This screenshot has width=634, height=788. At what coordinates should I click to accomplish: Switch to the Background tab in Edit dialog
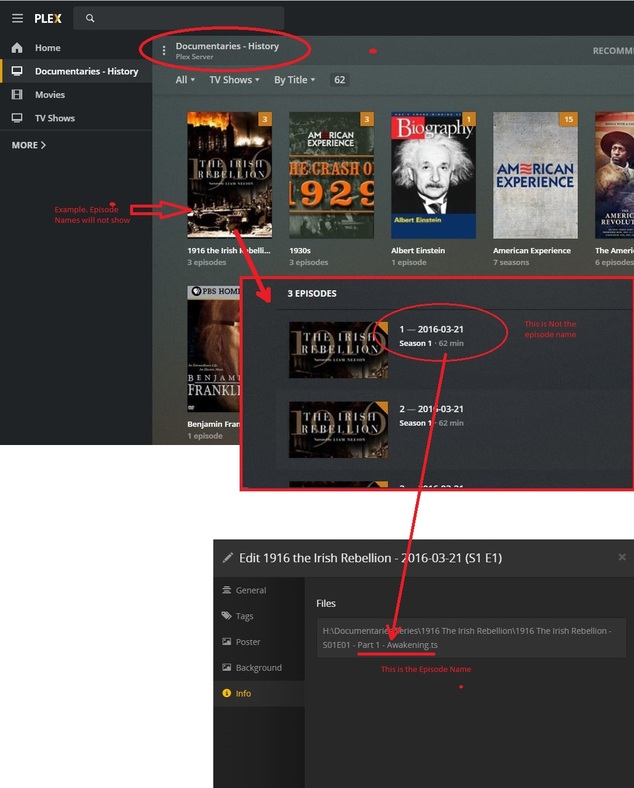click(x=259, y=667)
